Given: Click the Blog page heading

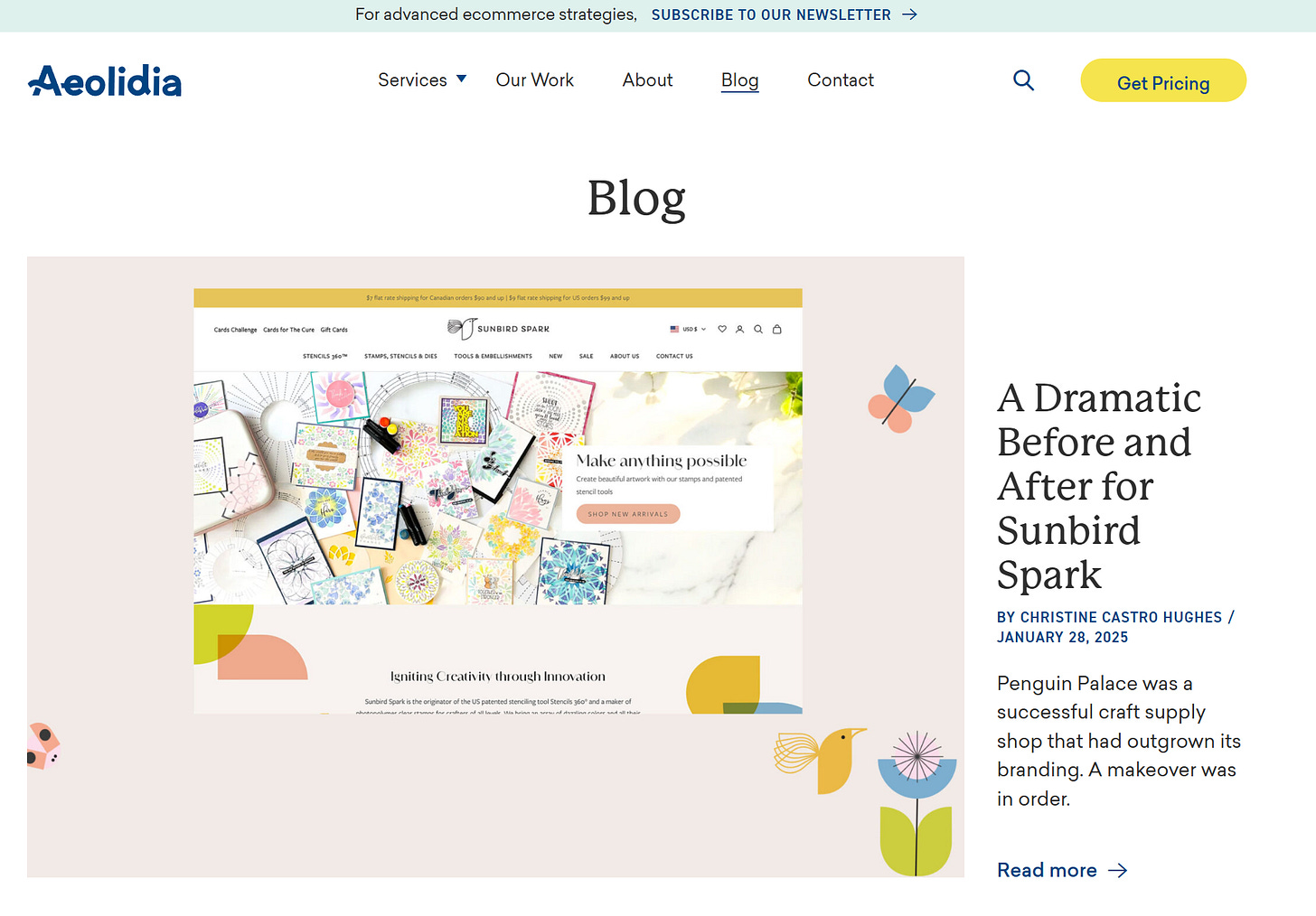Looking at the screenshot, I should click(x=636, y=199).
